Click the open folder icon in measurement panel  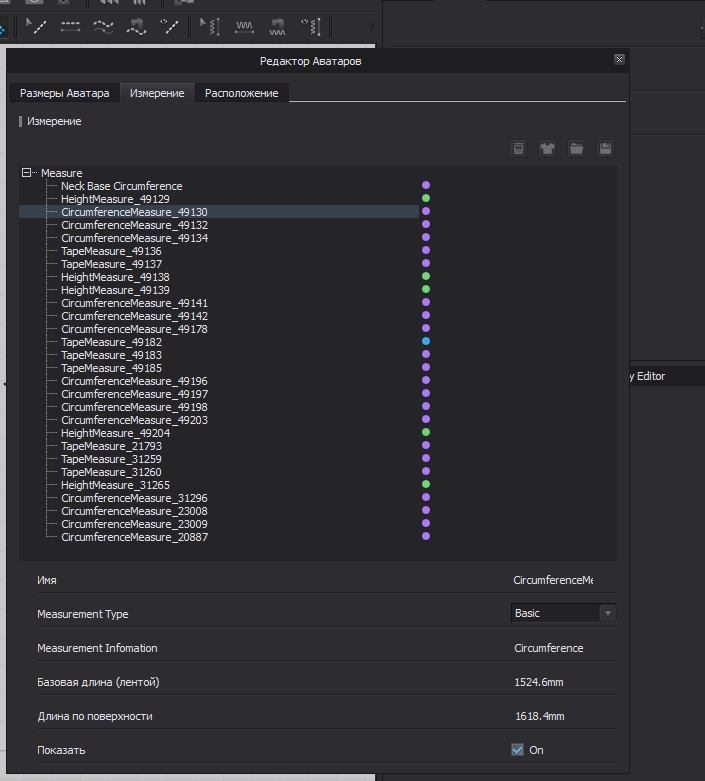[x=576, y=149]
